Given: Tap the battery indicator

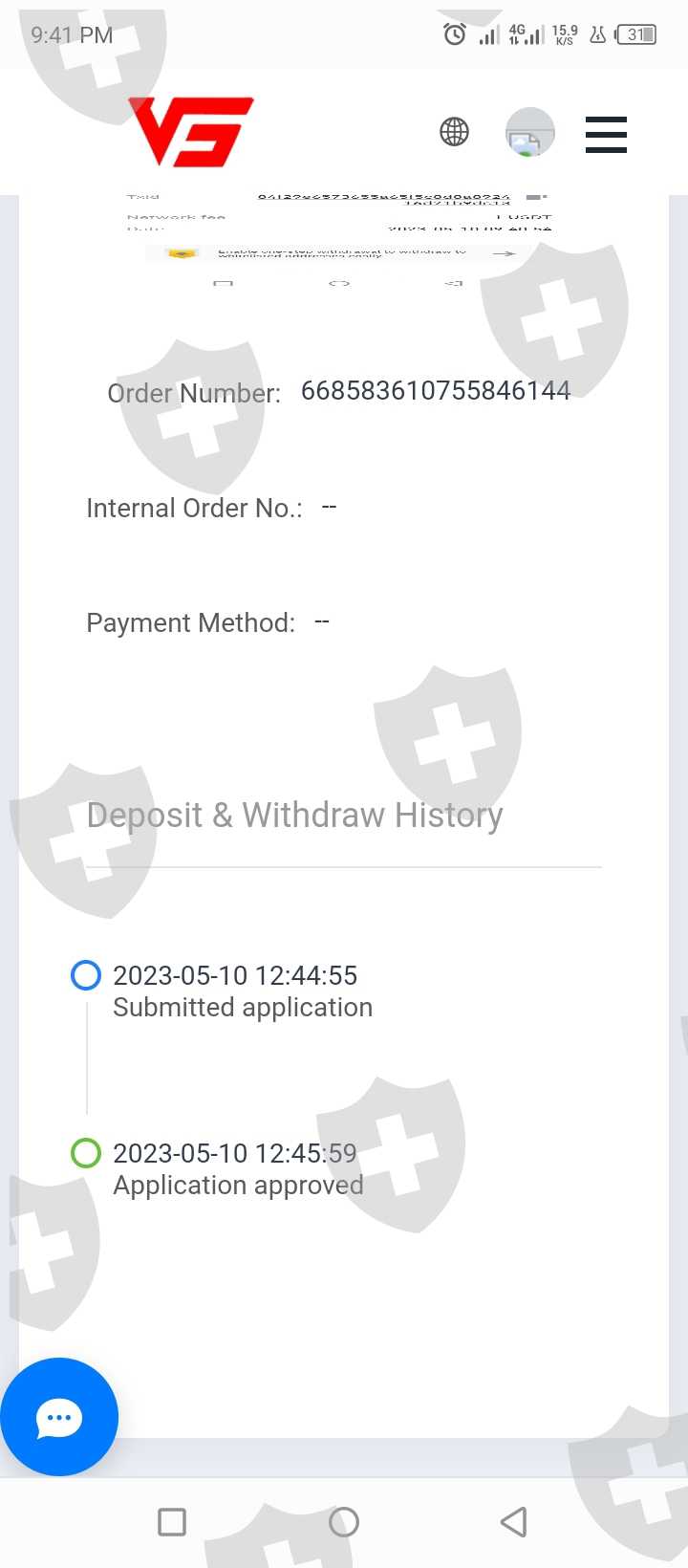Looking at the screenshot, I should pyautogui.click(x=636, y=35).
